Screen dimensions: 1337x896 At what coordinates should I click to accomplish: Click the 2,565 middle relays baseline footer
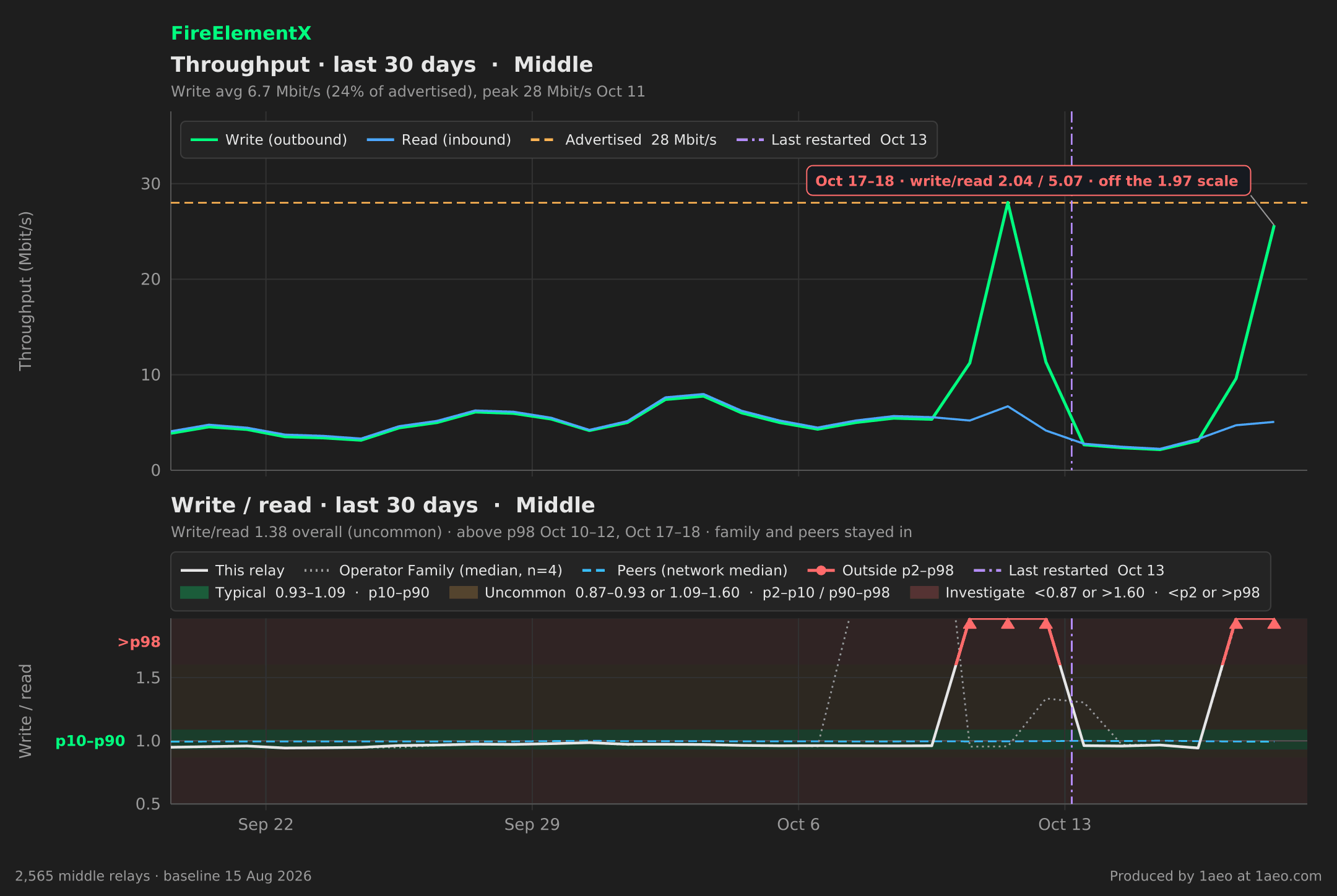(163, 876)
